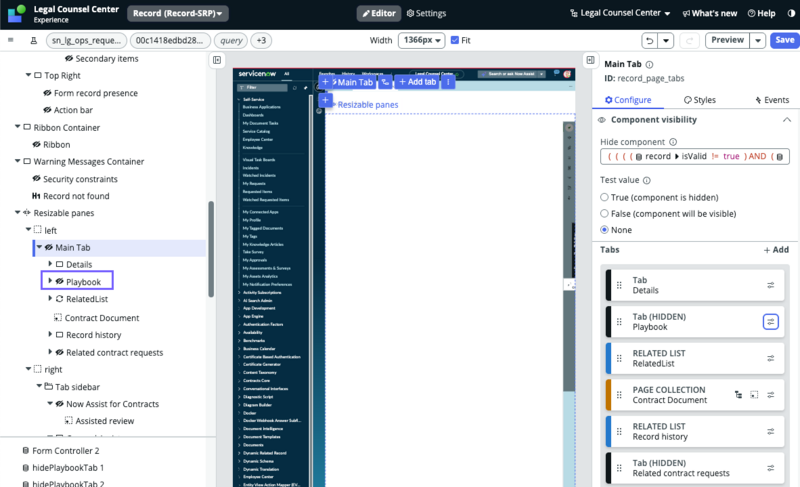Select True (component is hidden) radio
Screen dimensions: 800x487
click(x=604, y=197)
